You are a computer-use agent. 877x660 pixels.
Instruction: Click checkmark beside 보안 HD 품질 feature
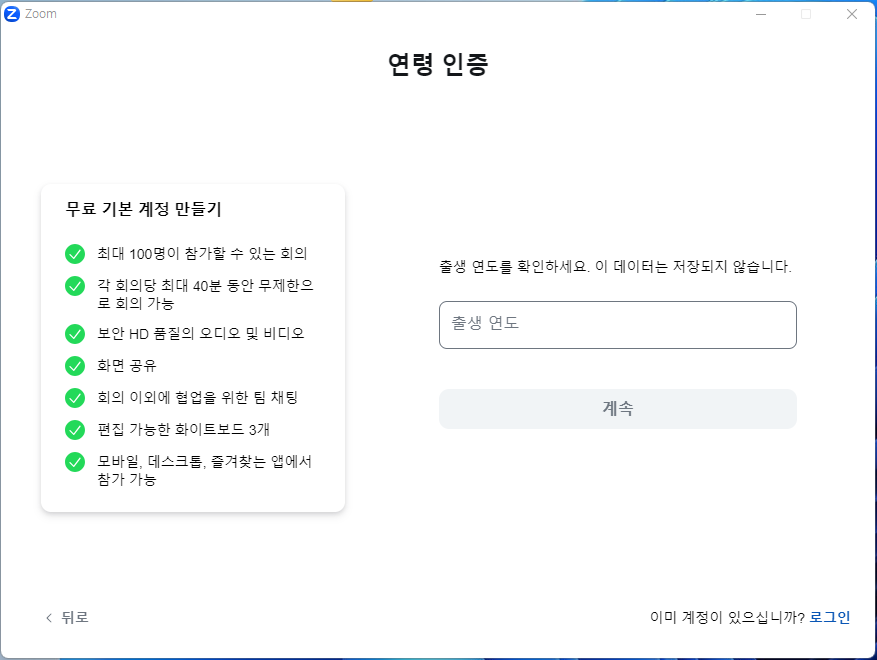(x=75, y=333)
